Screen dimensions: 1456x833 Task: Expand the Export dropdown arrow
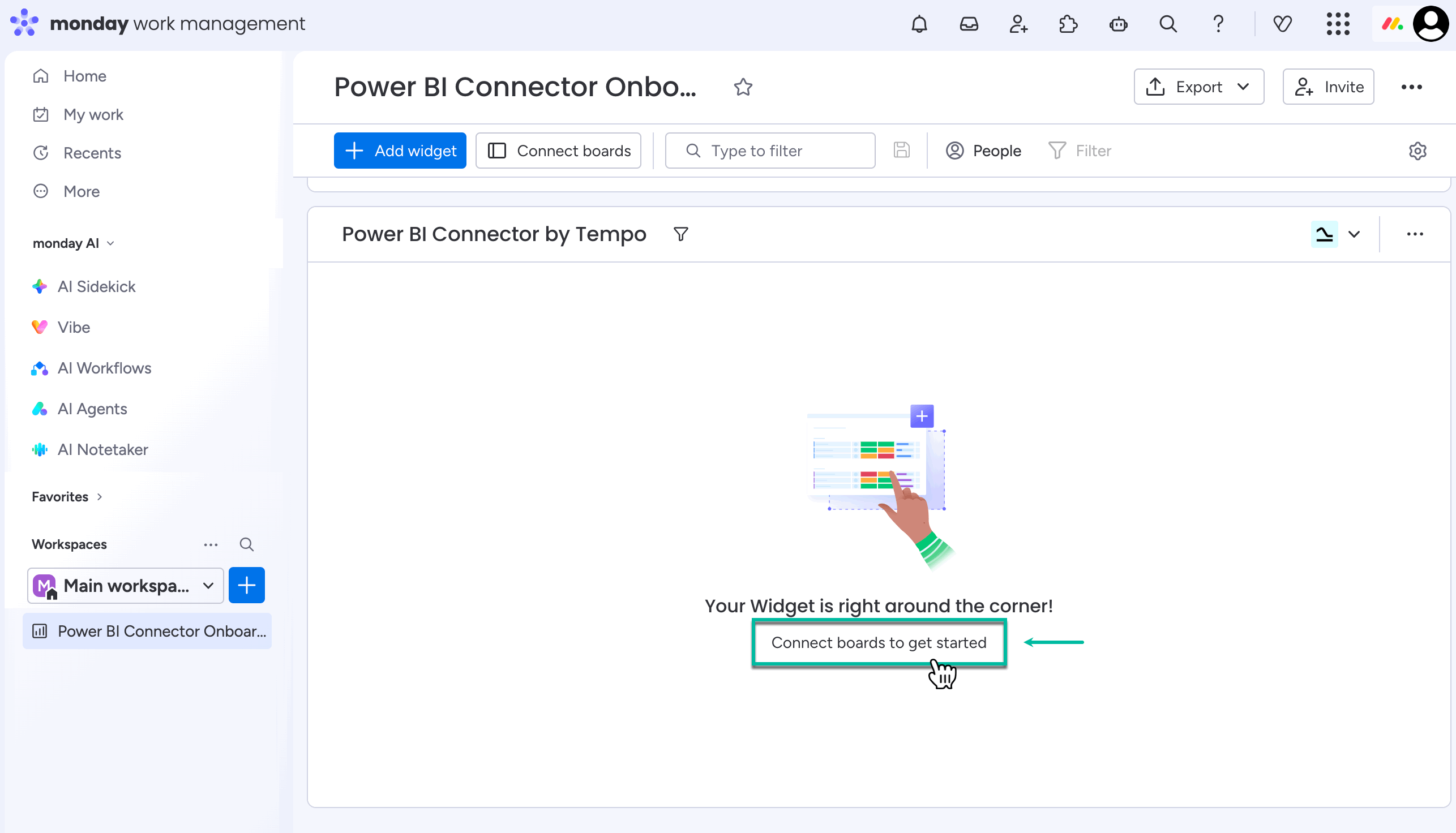click(x=1244, y=87)
